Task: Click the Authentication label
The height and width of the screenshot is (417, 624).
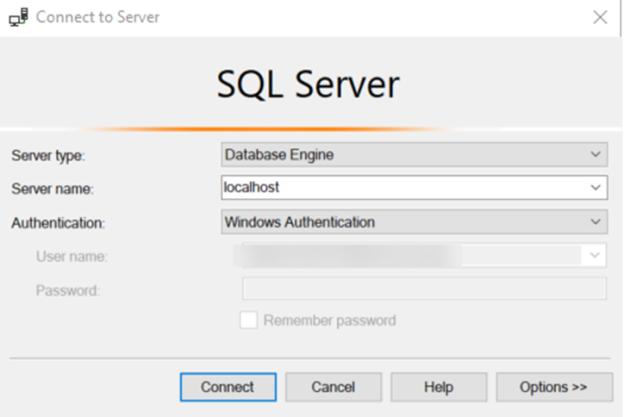Action: (58, 223)
